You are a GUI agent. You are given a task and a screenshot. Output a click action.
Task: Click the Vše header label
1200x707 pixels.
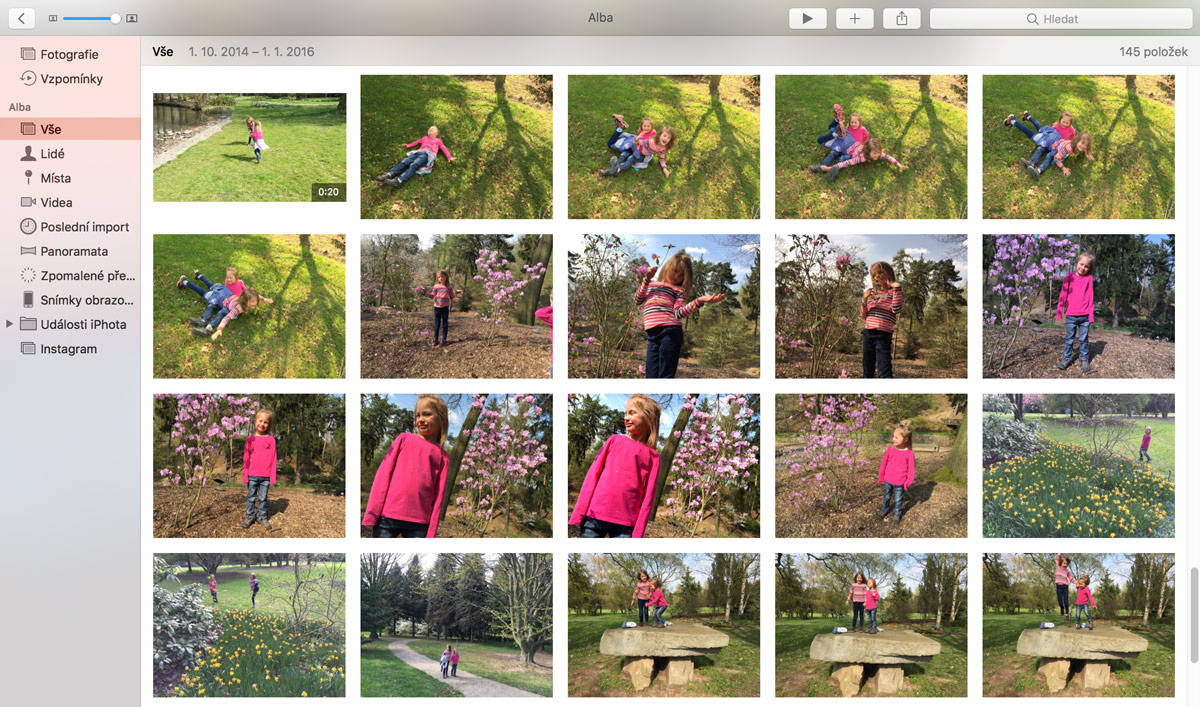point(163,52)
